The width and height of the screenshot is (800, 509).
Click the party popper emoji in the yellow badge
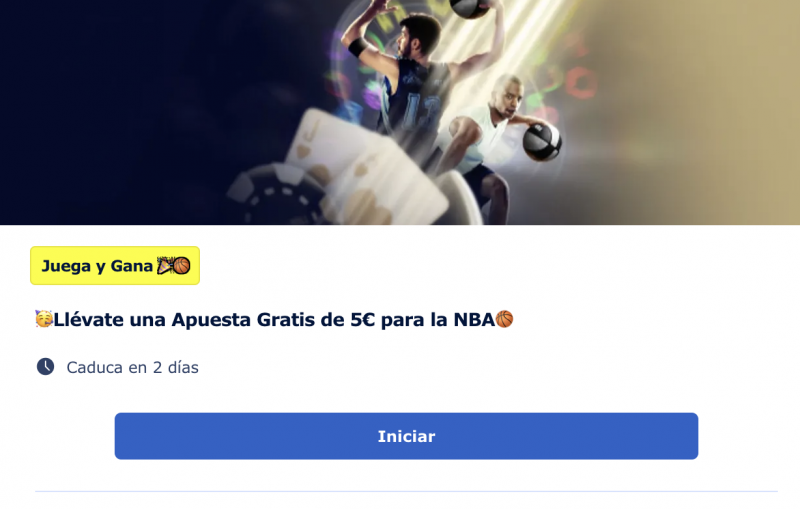[x=165, y=266]
